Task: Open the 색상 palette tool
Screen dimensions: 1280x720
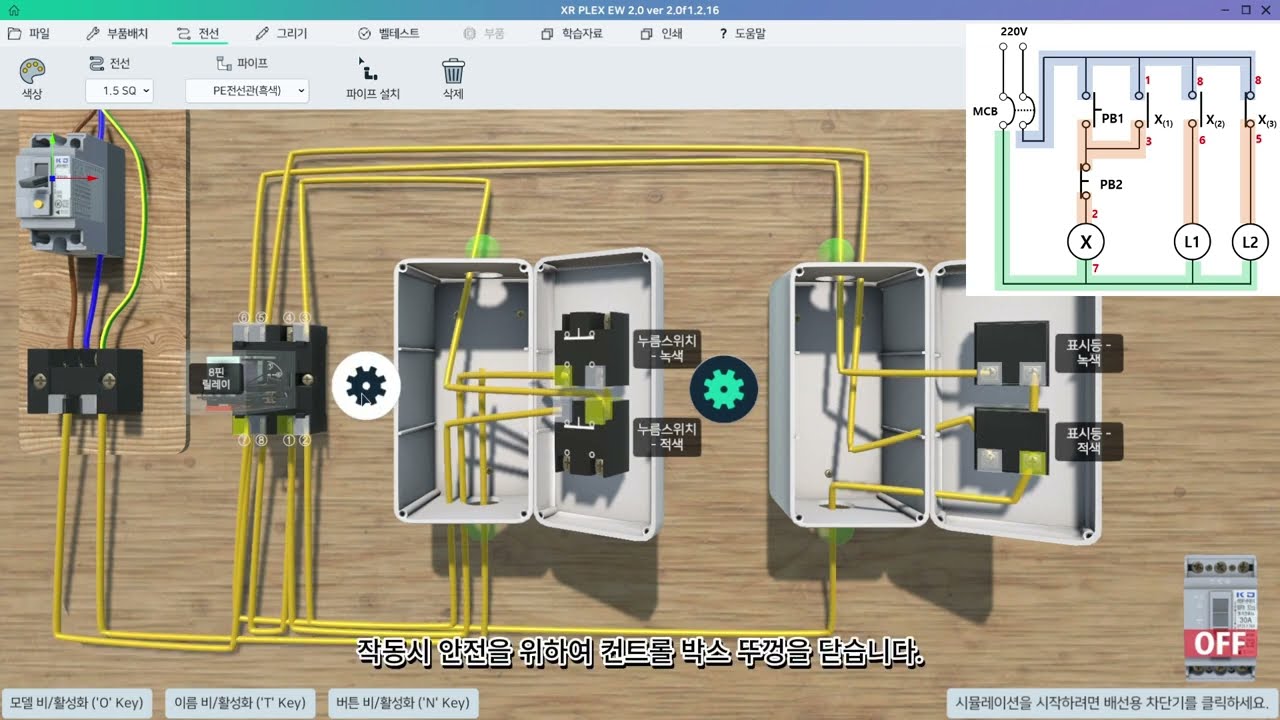Action: [x=32, y=79]
